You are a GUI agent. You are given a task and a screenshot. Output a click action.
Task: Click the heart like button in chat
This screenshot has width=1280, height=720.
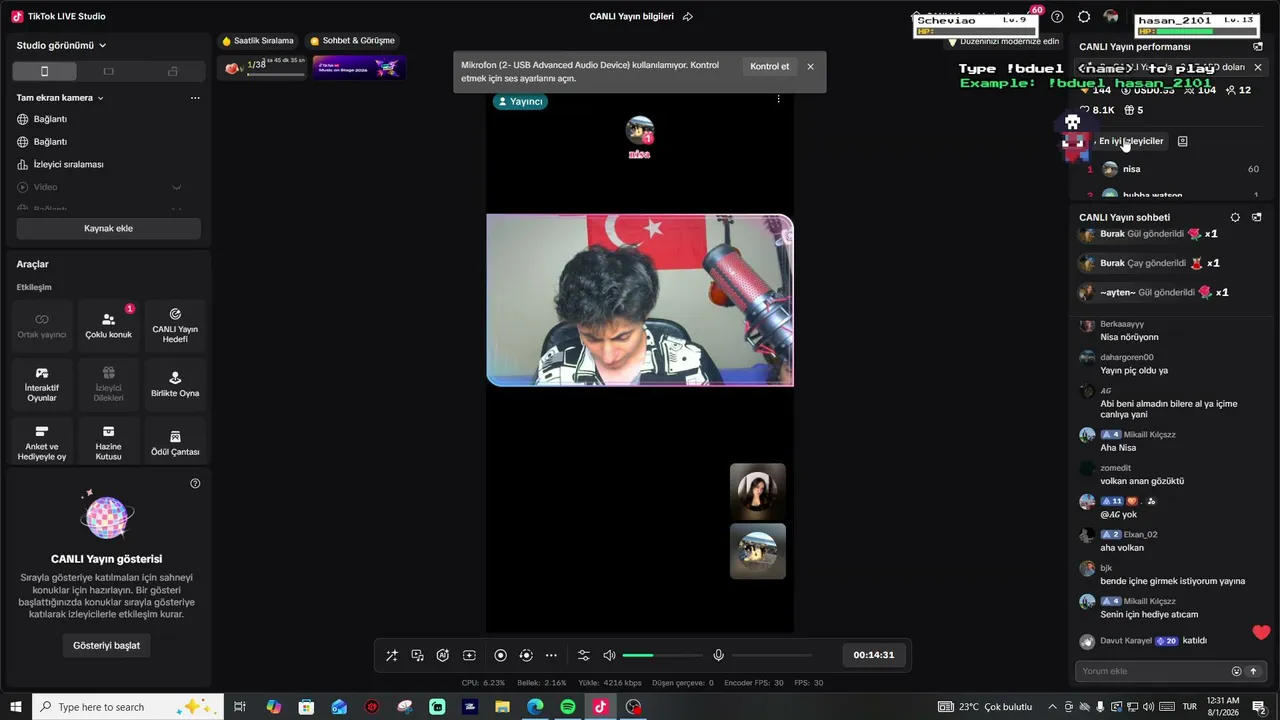(x=1261, y=632)
